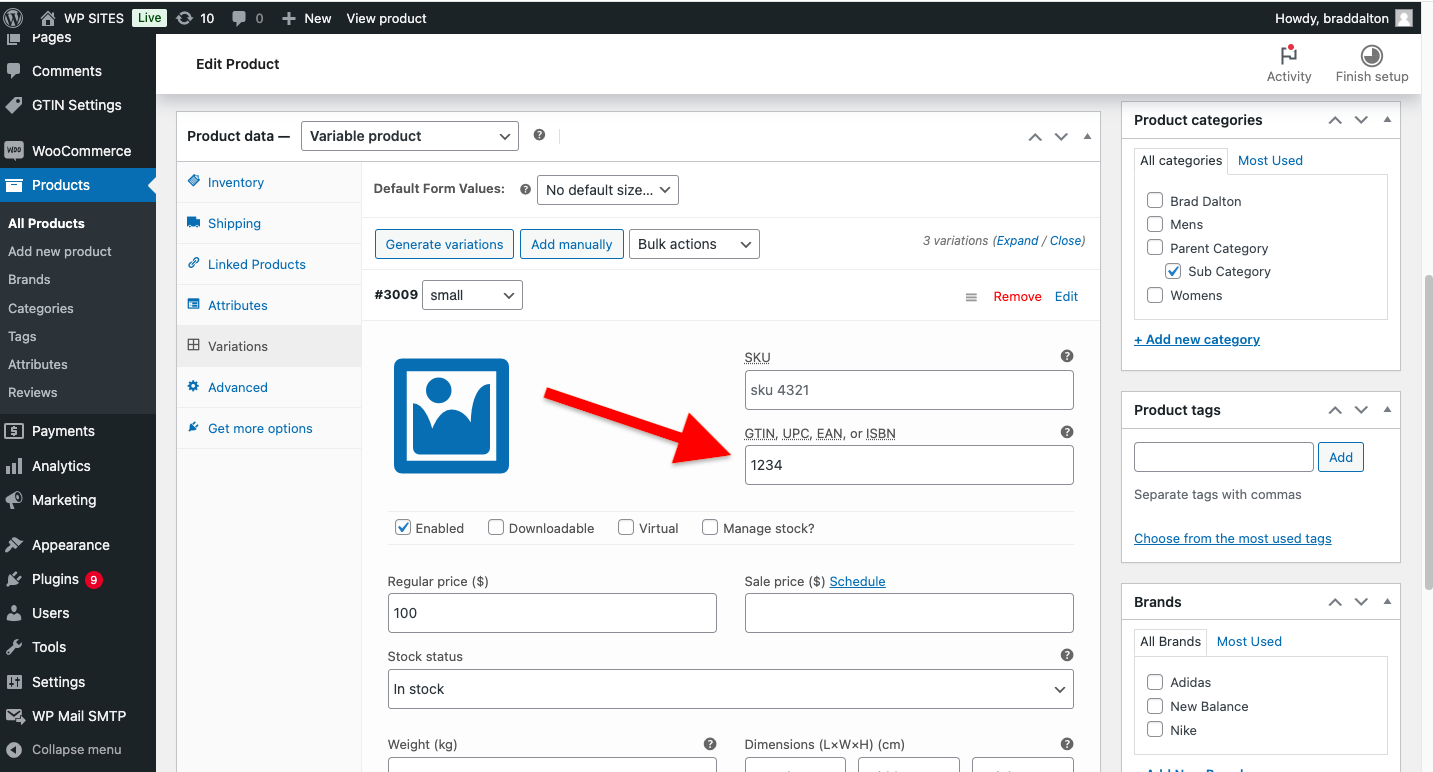Open the Stock status dropdown
The width and height of the screenshot is (1433, 772).
pos(730,689)
